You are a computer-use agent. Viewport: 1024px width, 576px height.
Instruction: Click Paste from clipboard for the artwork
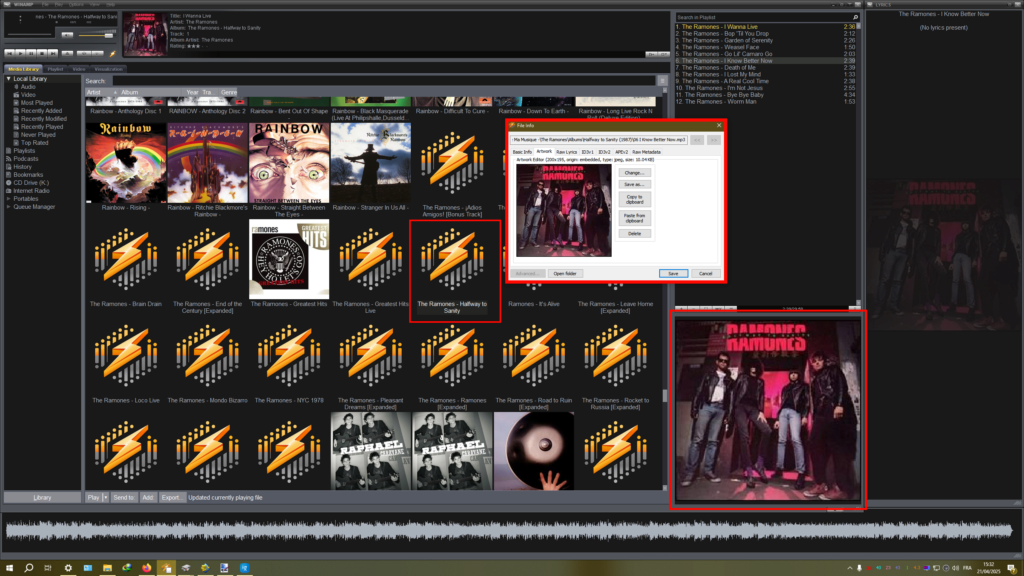[x=634, y=218]
